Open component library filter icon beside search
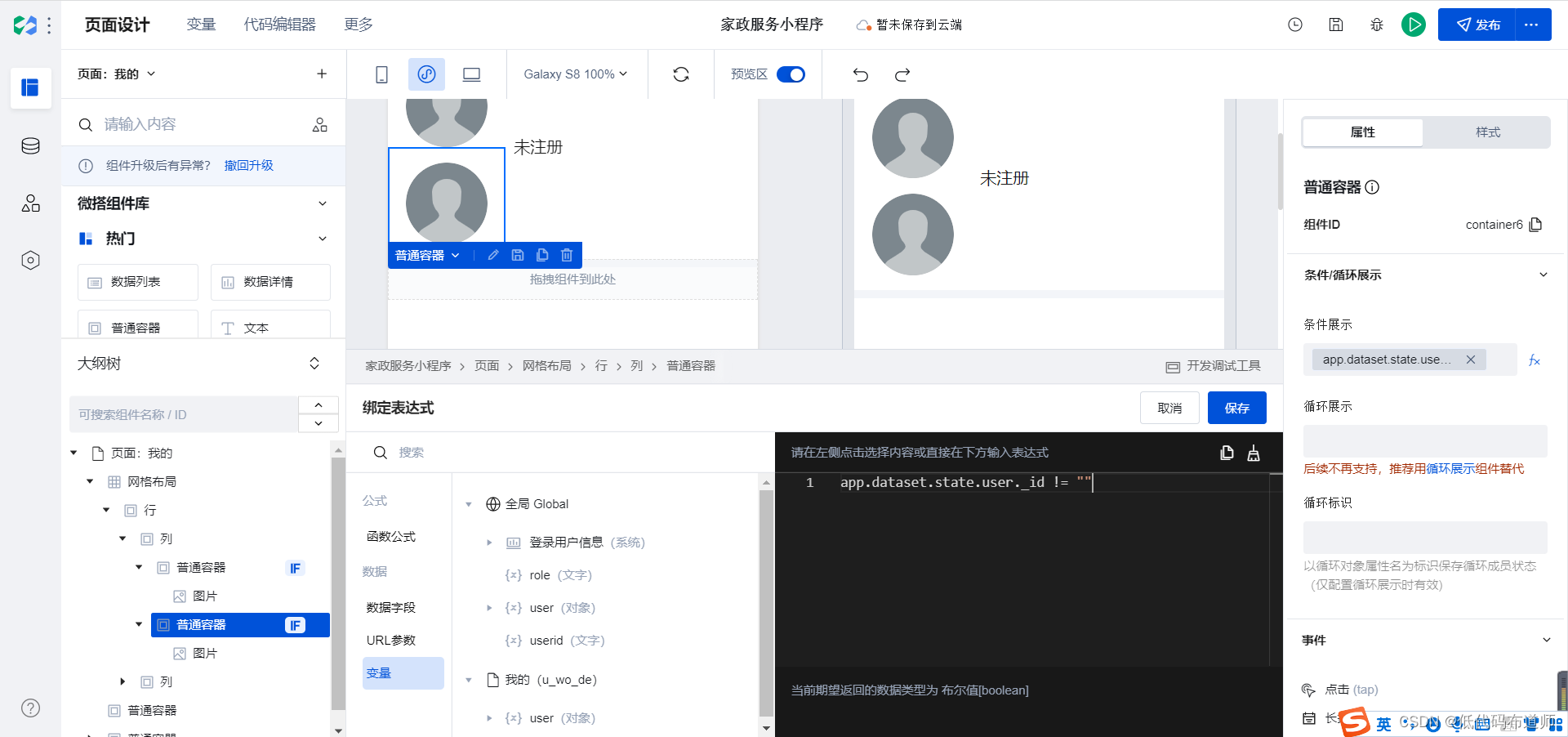Image resolution: width=1568 pixels, height=737 pixels. [x=320, y=124]
